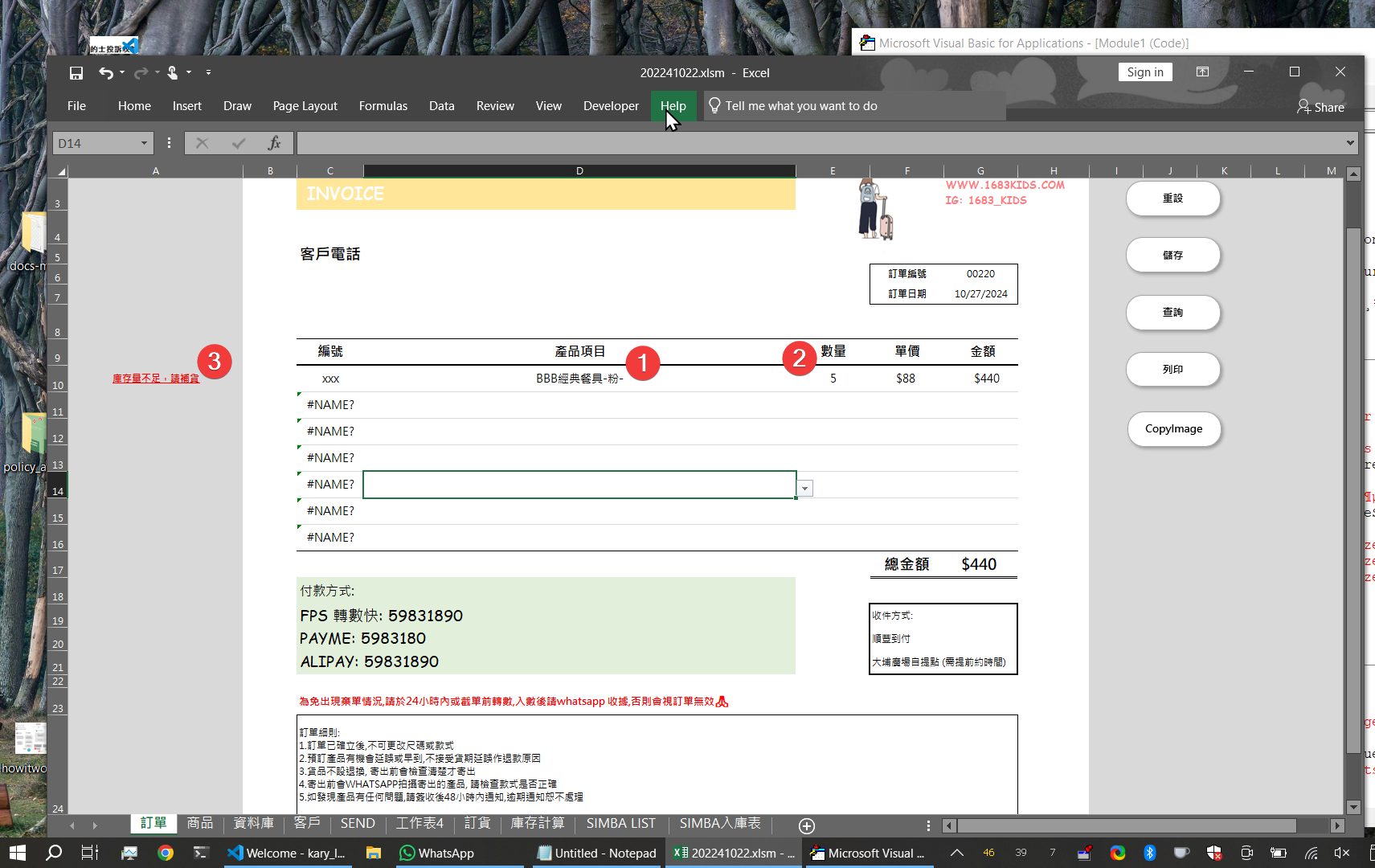Add a new sheet with plus icon
The width and height of the screenshot is (1375, 868).
coord(807,825)
